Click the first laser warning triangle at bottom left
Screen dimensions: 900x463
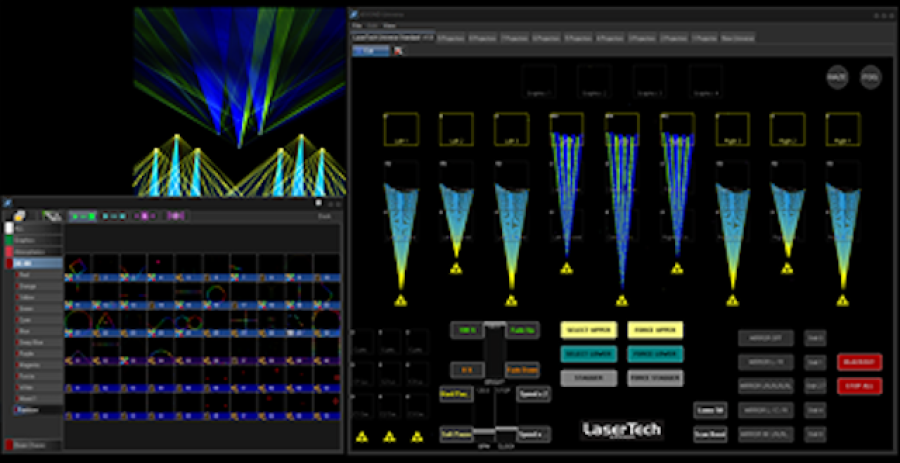[364, 436]
